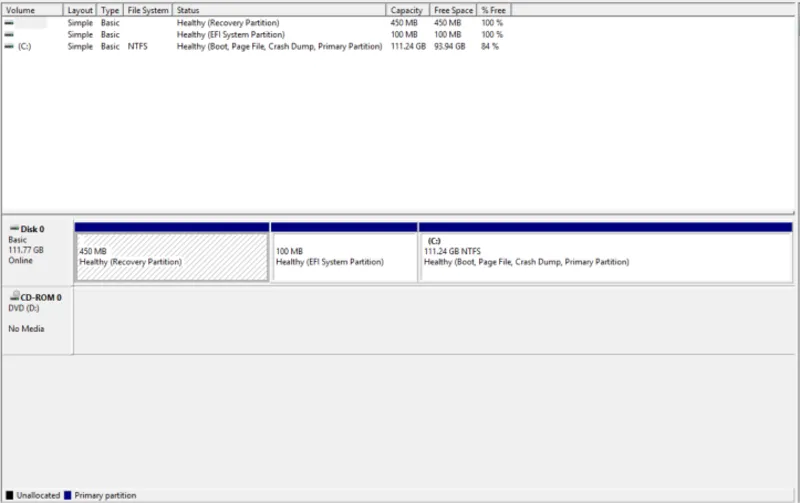The height and width of the screenshot is (503, 800).
Task: Click the blue Primary partition legend swatch
Action: (68, 495)
